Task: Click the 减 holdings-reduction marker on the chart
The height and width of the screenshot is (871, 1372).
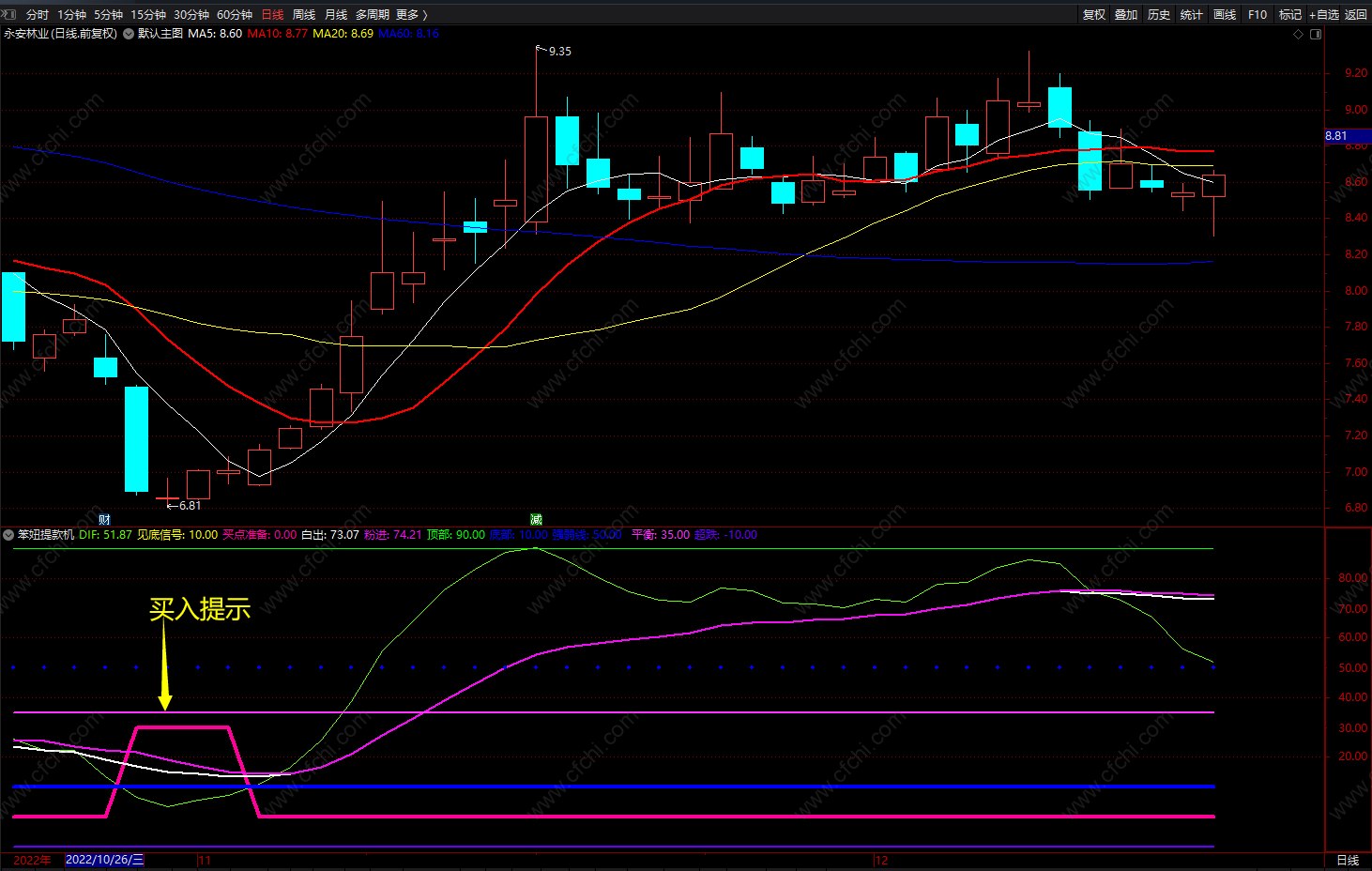Action: click(x=536, y=519)
